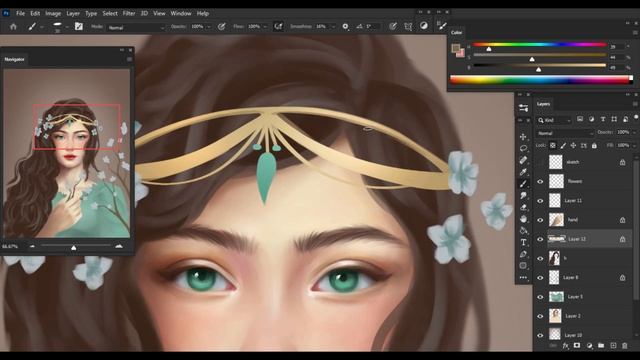Open the Filter menu
Screen dimensions: 640x360
[x=129, y=13]
